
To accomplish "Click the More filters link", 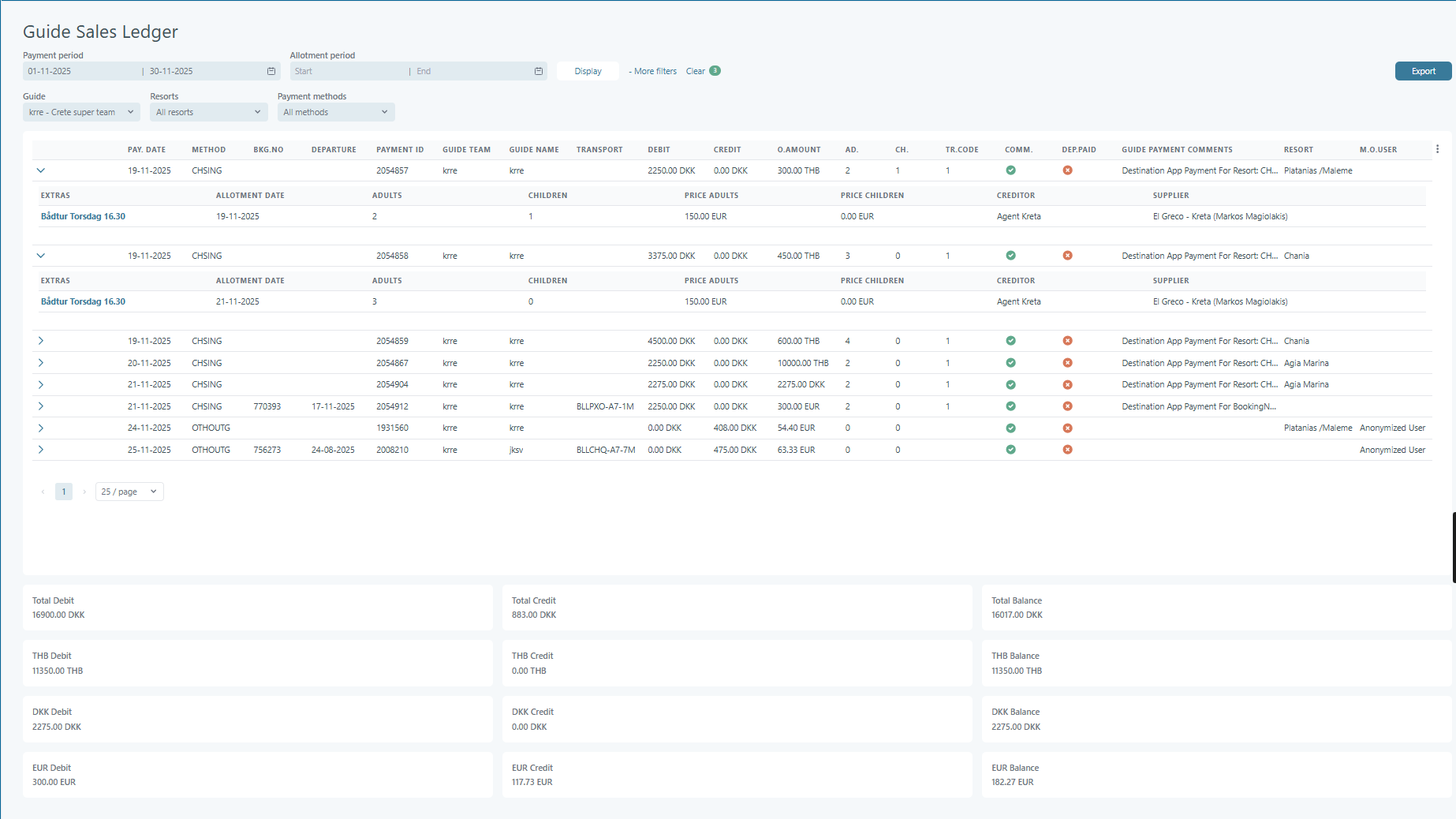I will [x=653, y=71].
